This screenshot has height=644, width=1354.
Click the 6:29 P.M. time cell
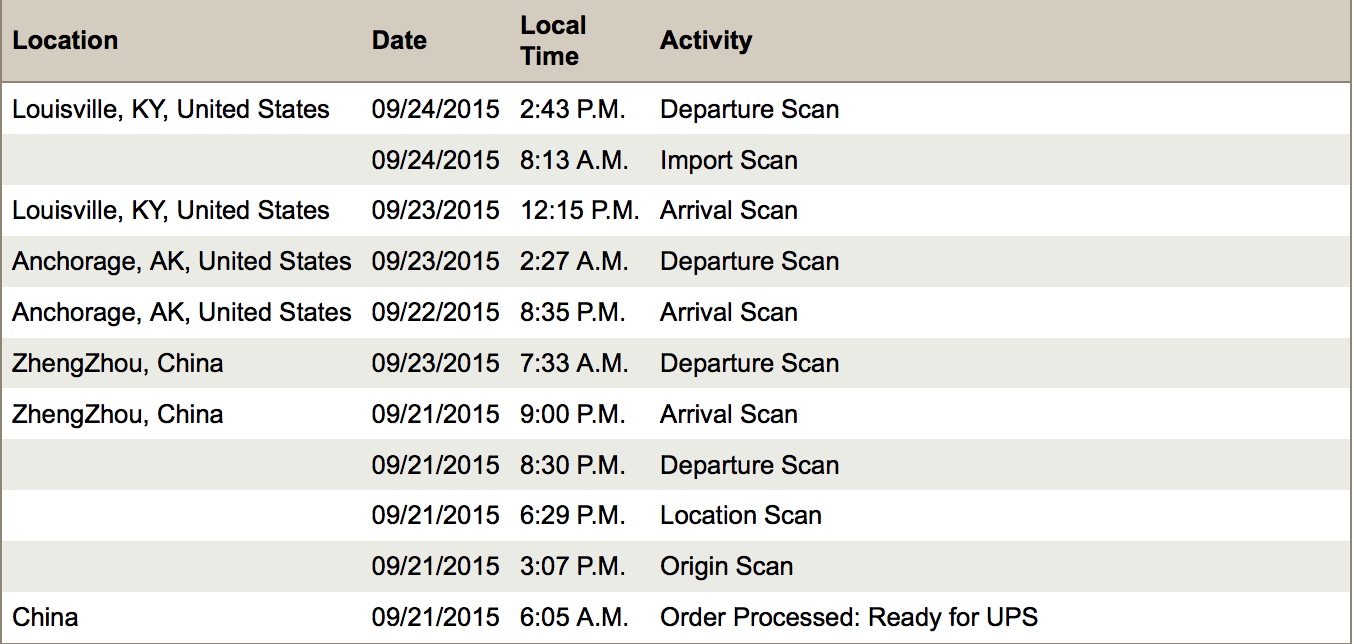(572, 516)
